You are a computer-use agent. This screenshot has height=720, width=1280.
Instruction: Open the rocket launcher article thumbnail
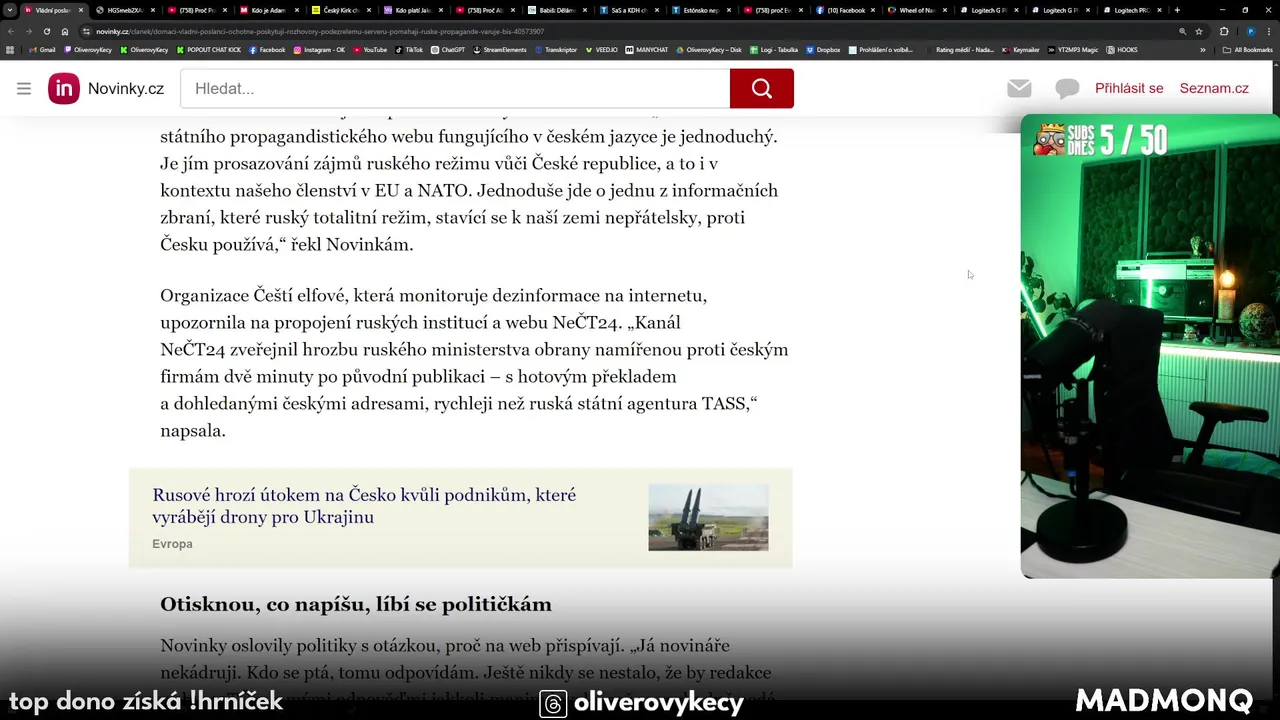[708, 517]
